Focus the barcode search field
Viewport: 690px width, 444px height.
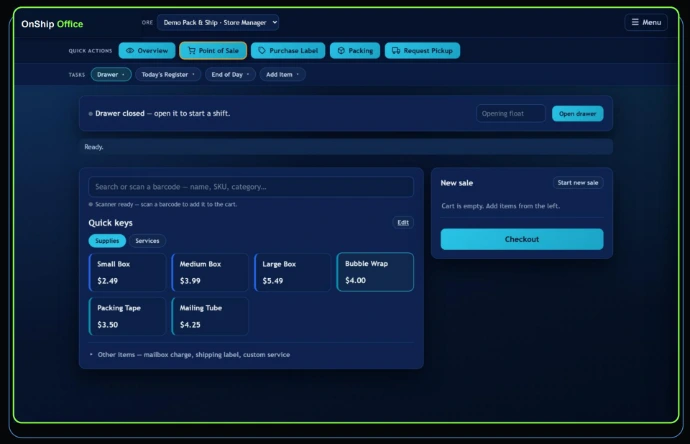pos(251,187)
